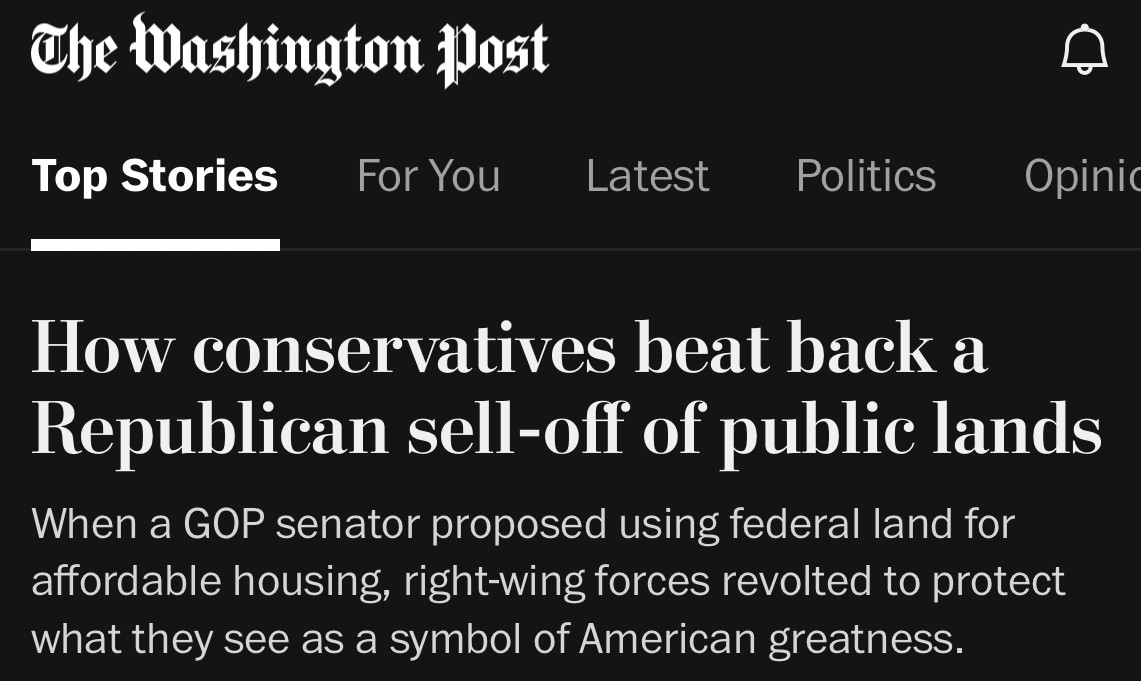1141x681 pixels.
Task: Switch to the For You tab
Action: (429, 176)
